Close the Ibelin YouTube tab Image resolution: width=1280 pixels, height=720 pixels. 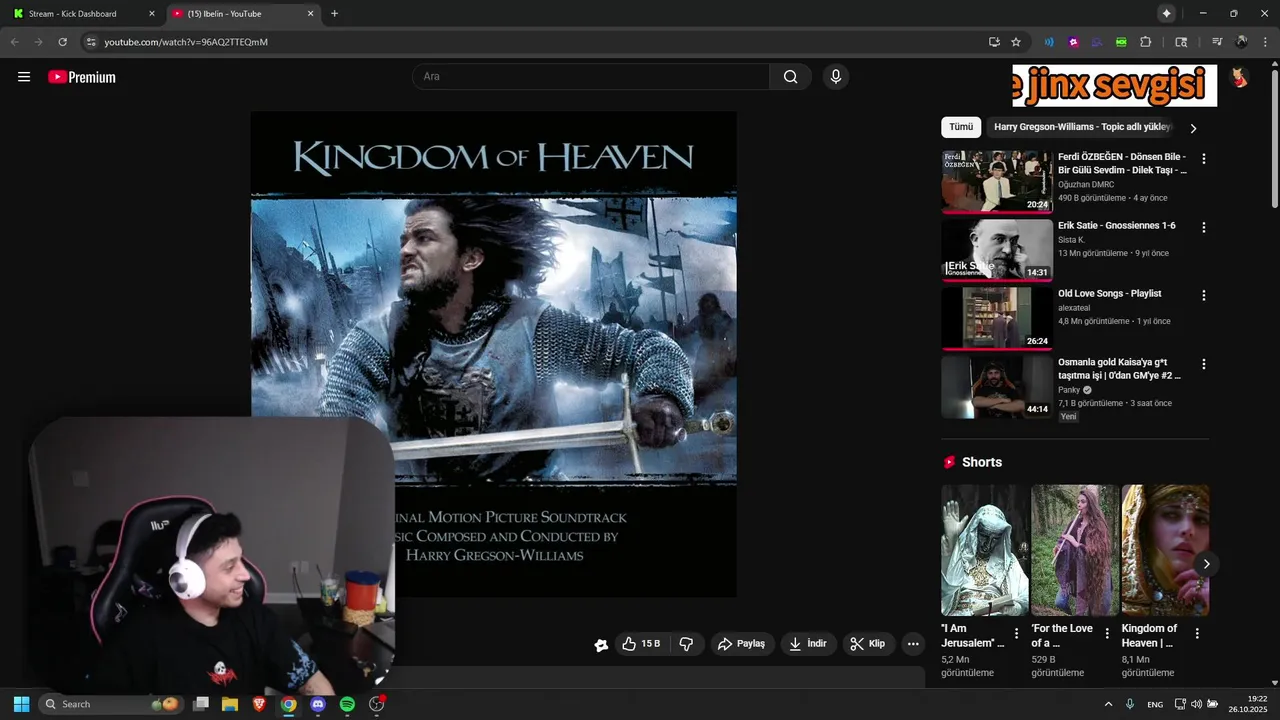[x=310, y=14]
